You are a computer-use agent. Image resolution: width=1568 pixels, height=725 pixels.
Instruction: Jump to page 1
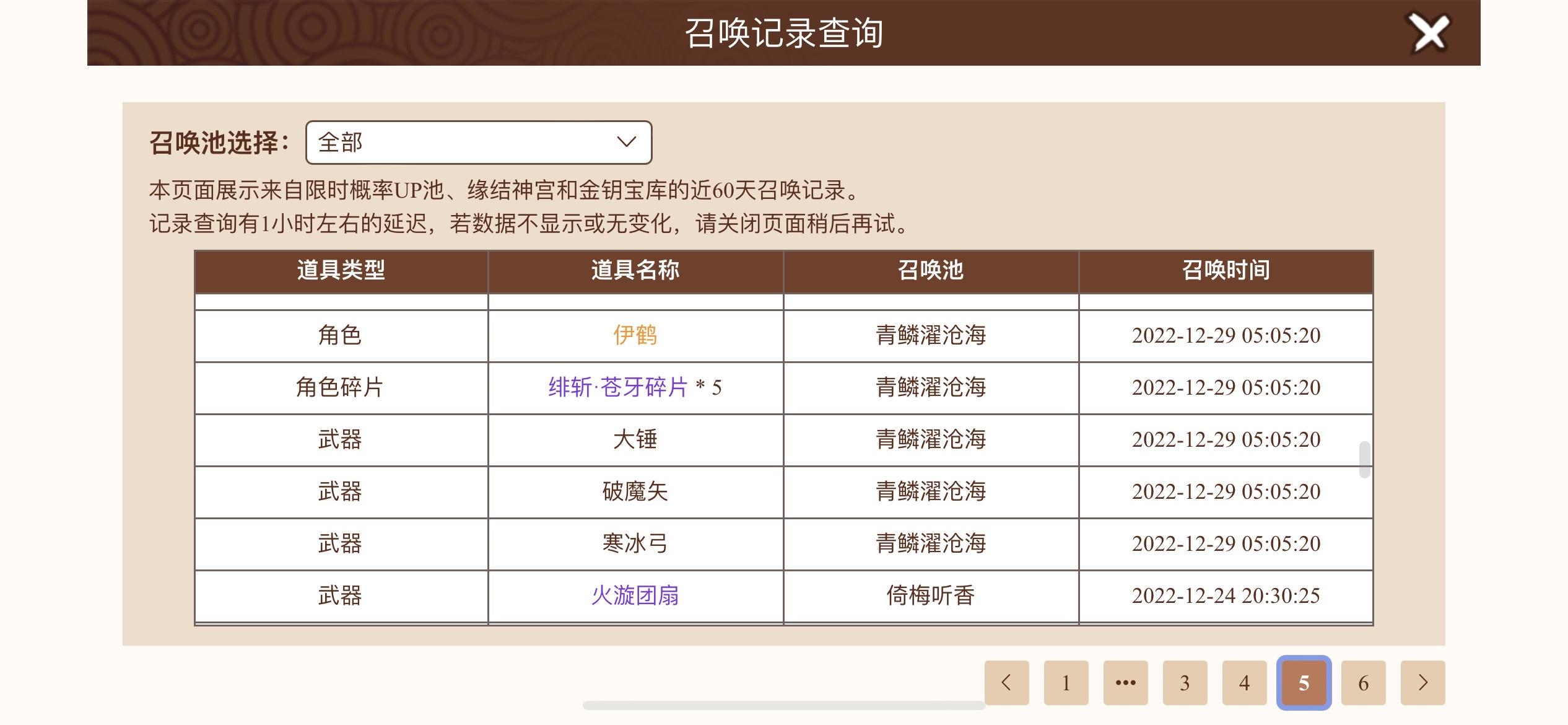tap(1066, 683)
